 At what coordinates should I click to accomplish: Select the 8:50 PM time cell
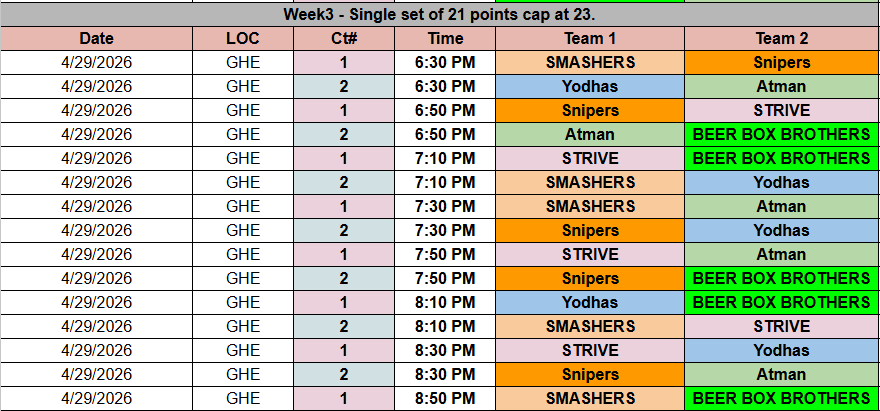point(445,399)
